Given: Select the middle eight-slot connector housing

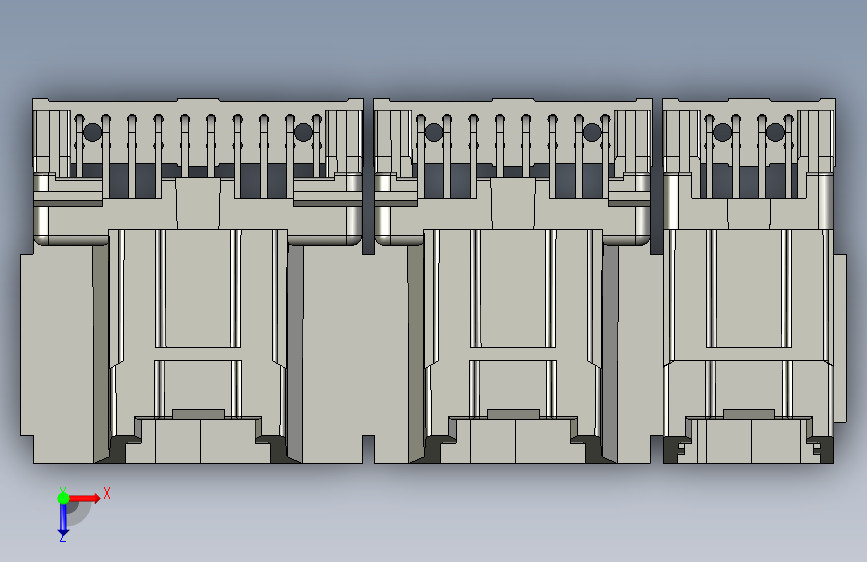Looking at the screenshot, I should click(513, 281).
